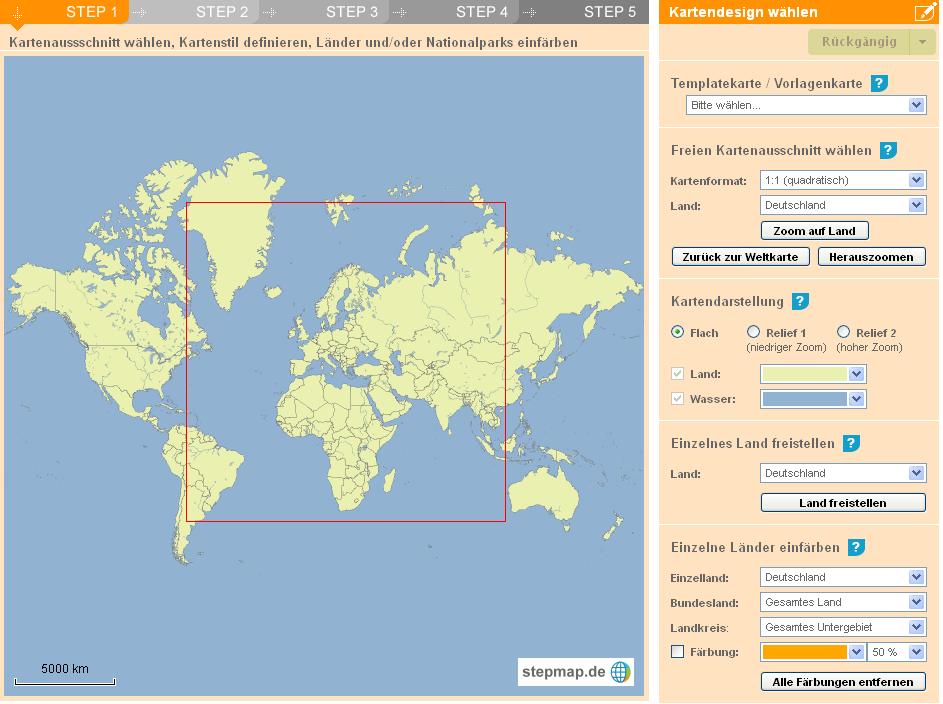The image size is (943, 704).
Task: Click the Alle Färbungen entfernen button
Action: tap(843, 682)
